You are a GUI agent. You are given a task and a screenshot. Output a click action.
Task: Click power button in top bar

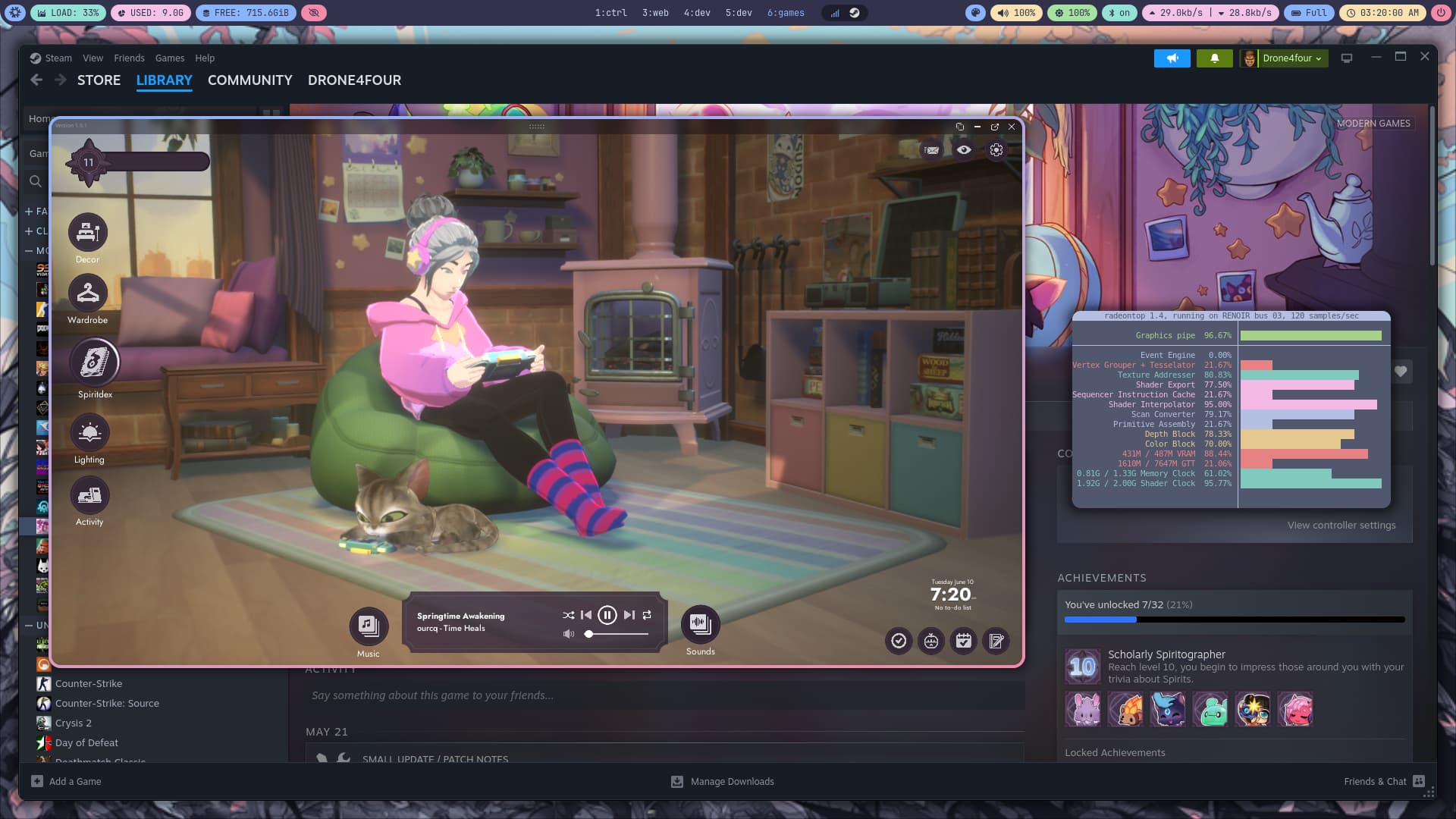click(x=1441, y=13)
